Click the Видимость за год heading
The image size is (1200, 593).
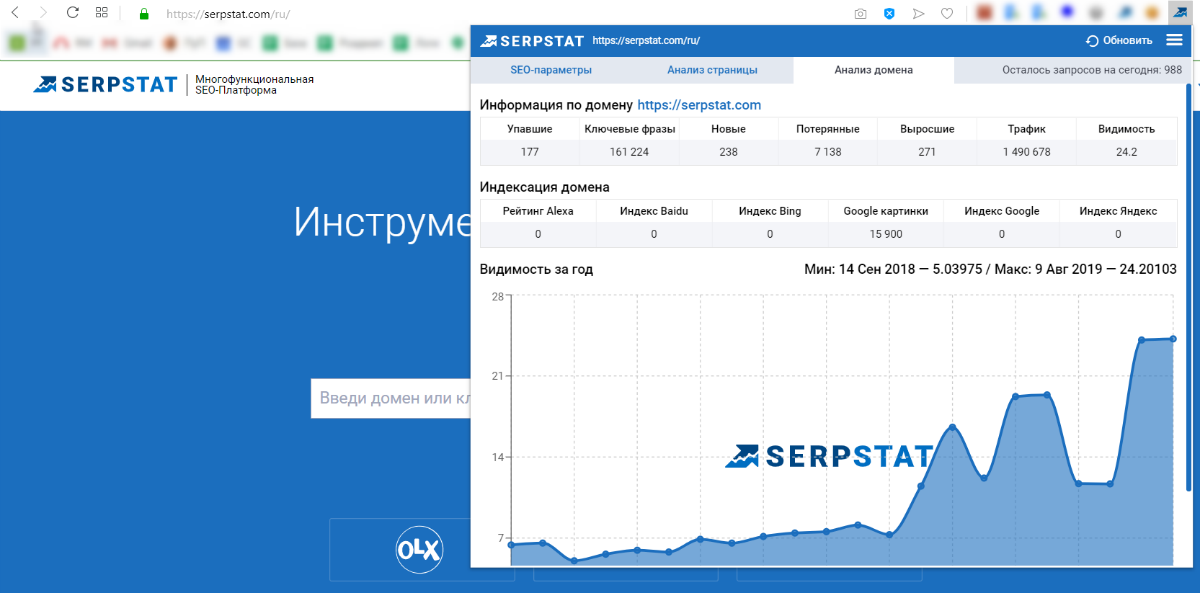click(536, 270)
